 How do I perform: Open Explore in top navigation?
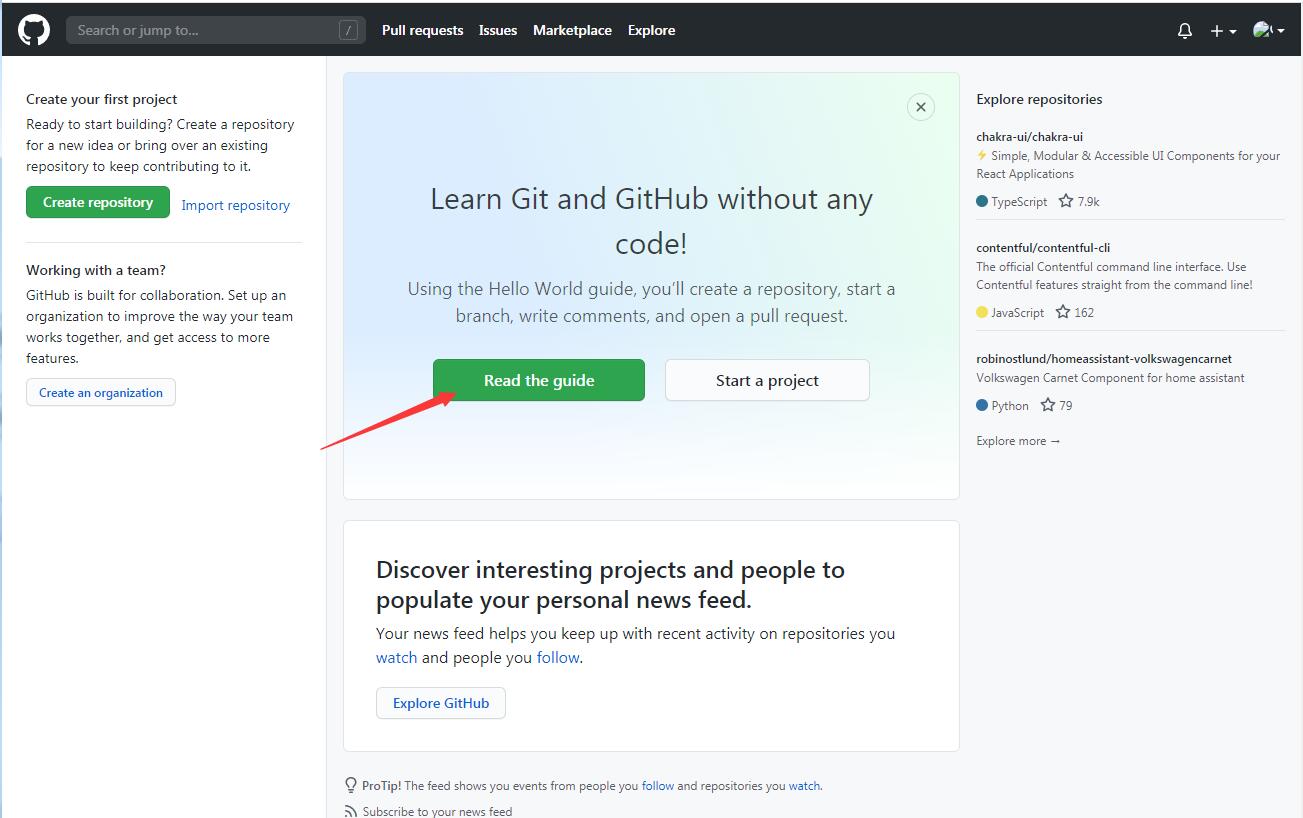pyautogui.click(x=651, y=30)
